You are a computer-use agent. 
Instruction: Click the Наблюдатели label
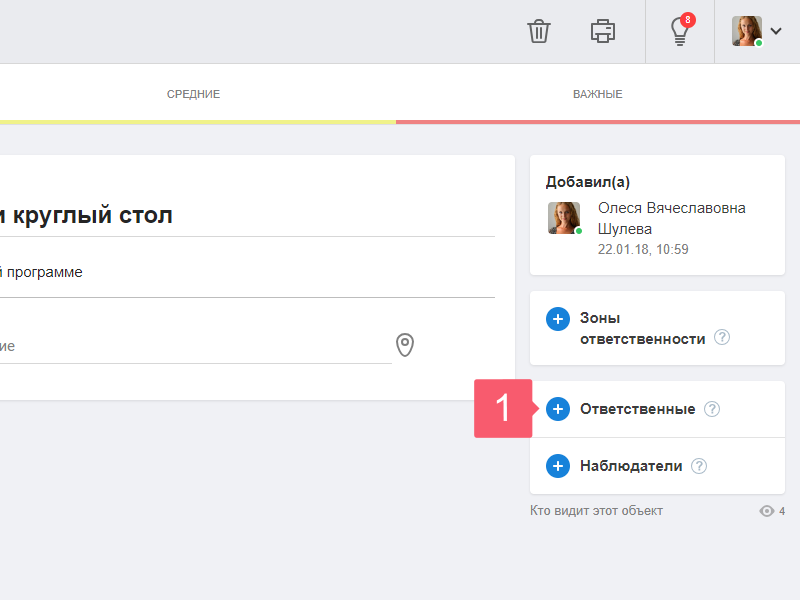(631, 466)
